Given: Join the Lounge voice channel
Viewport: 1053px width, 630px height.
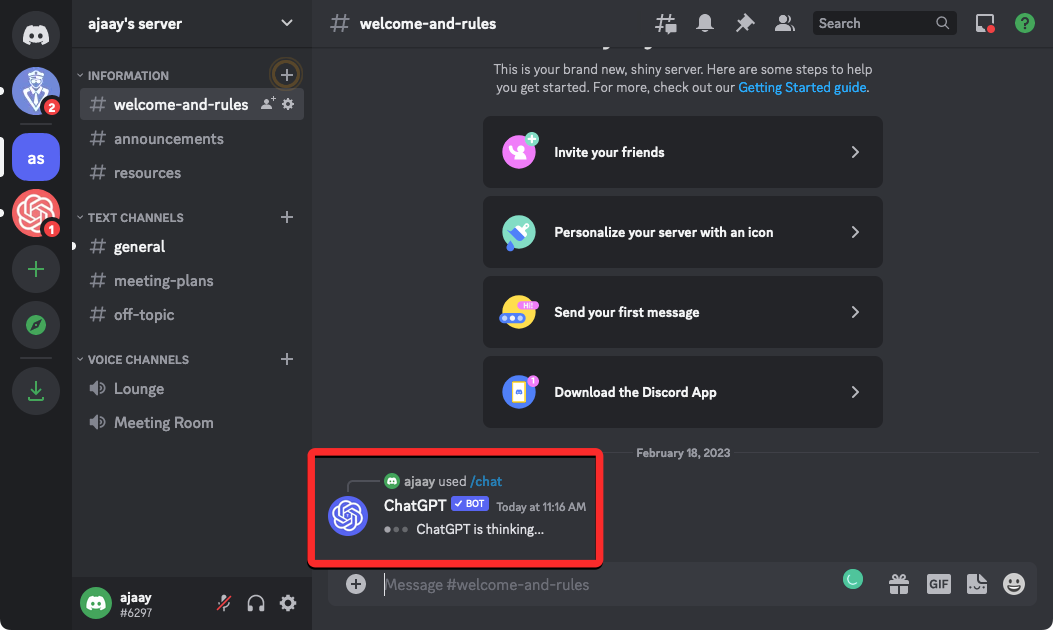Looking at the screenshot, I should (x=191, y=388).
